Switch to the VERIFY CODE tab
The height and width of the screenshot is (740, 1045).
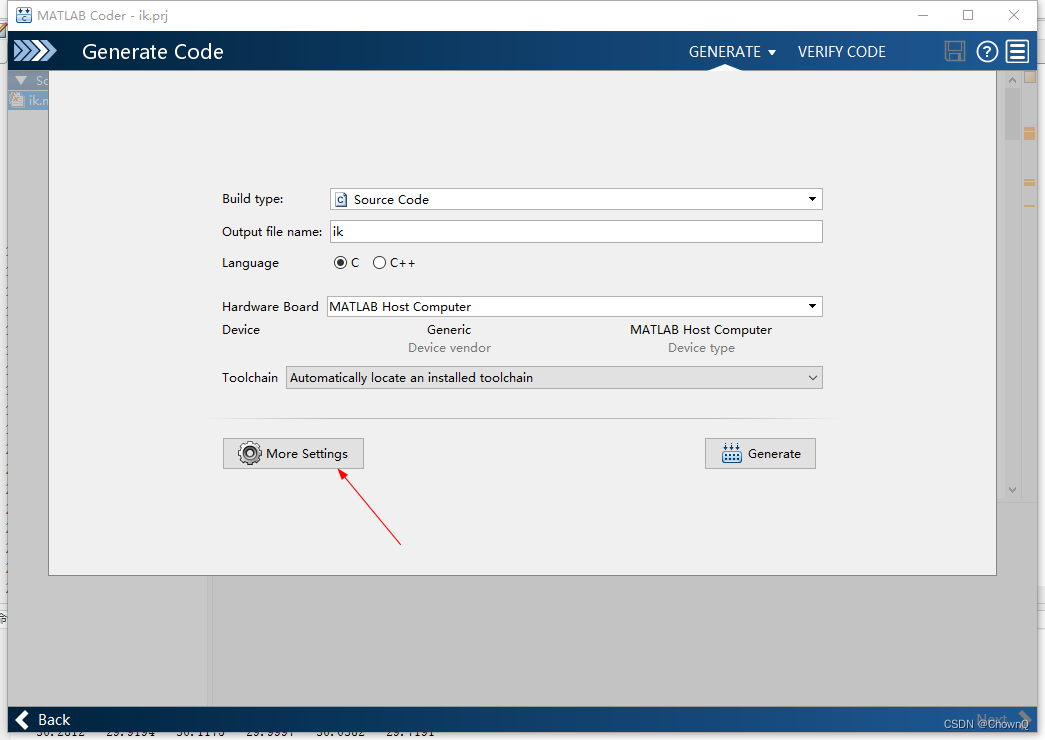point(842,51)
